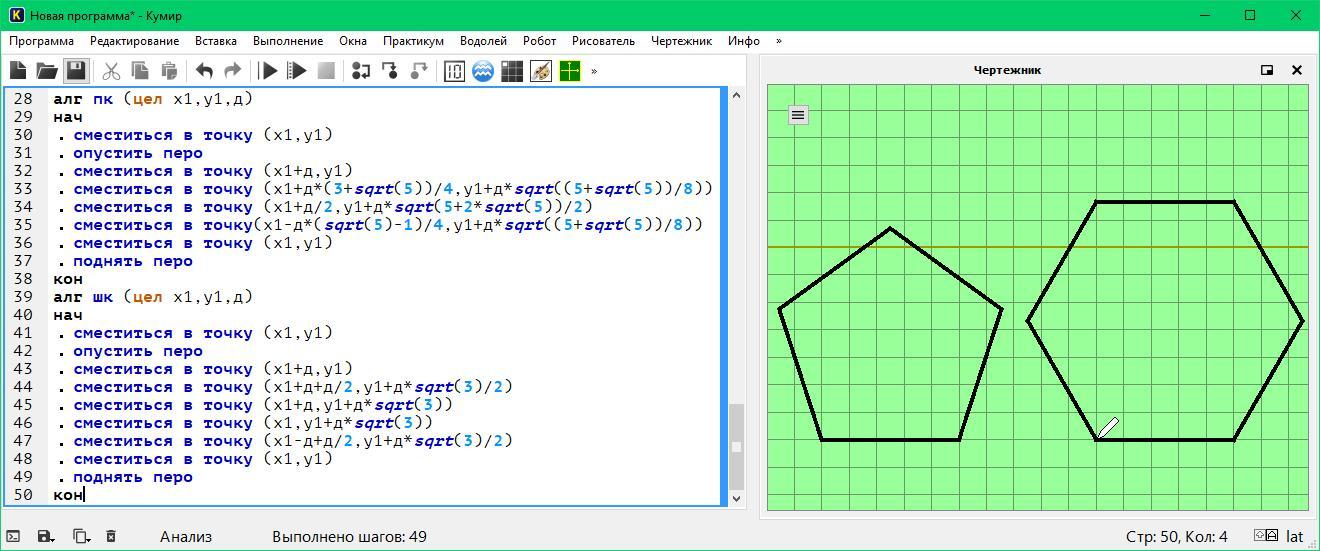1320x551 pixels.
Task: Run the program with the play button
Action: coord(268,71)
